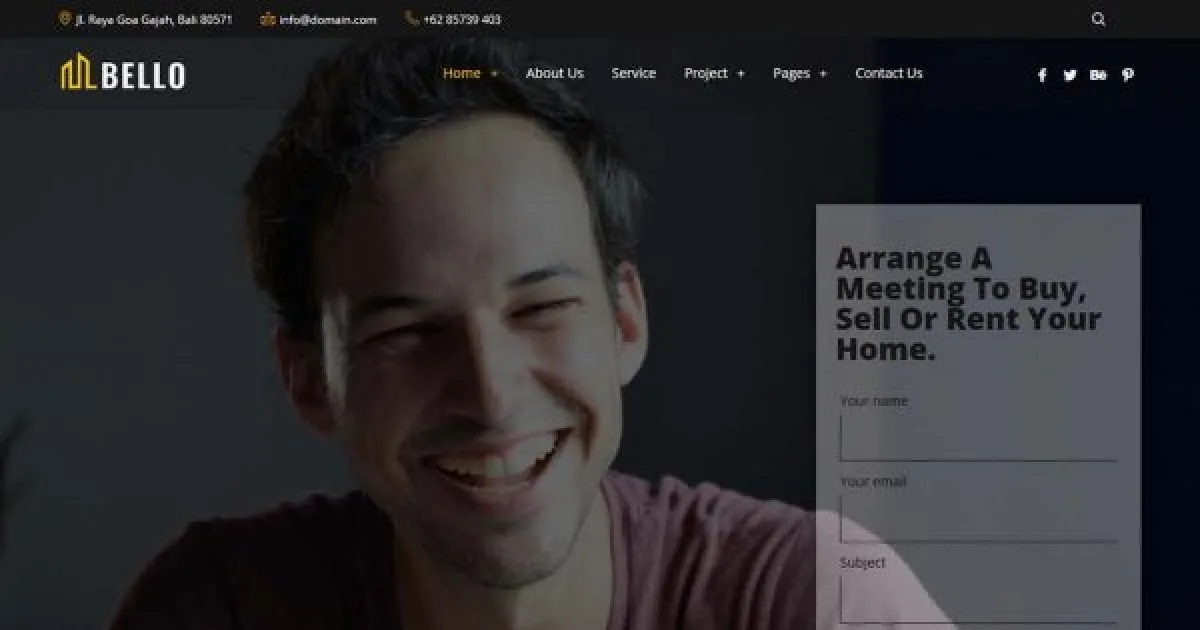Screen dimensions: 1200x630
Task: Click the location pin icon in top bar
Action: pos(65,19)
